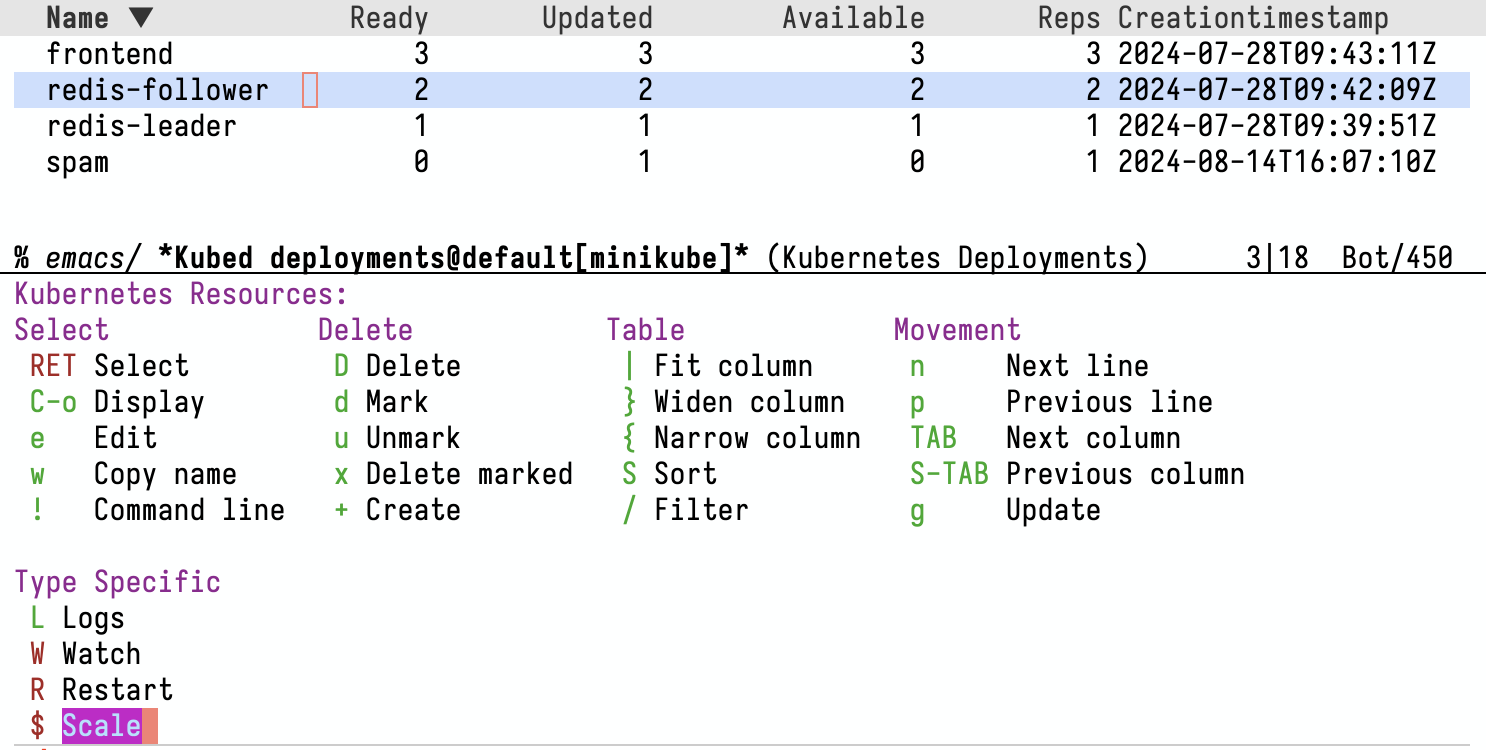Click the Filter command entry
This screenshot has height=750, width=1486.
click(700, 509)
